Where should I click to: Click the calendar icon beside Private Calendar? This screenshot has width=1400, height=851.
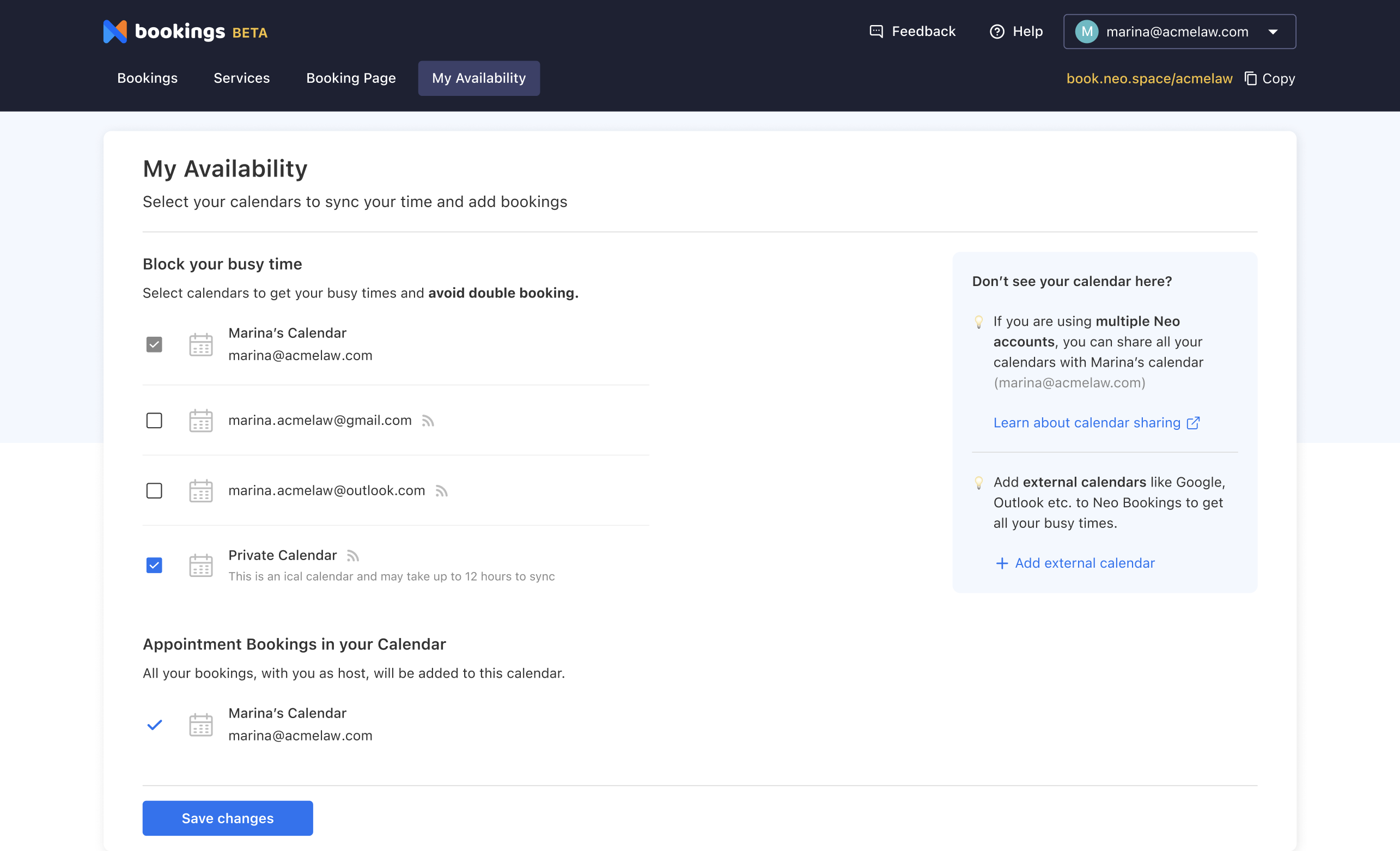click(x=200, y=566)
